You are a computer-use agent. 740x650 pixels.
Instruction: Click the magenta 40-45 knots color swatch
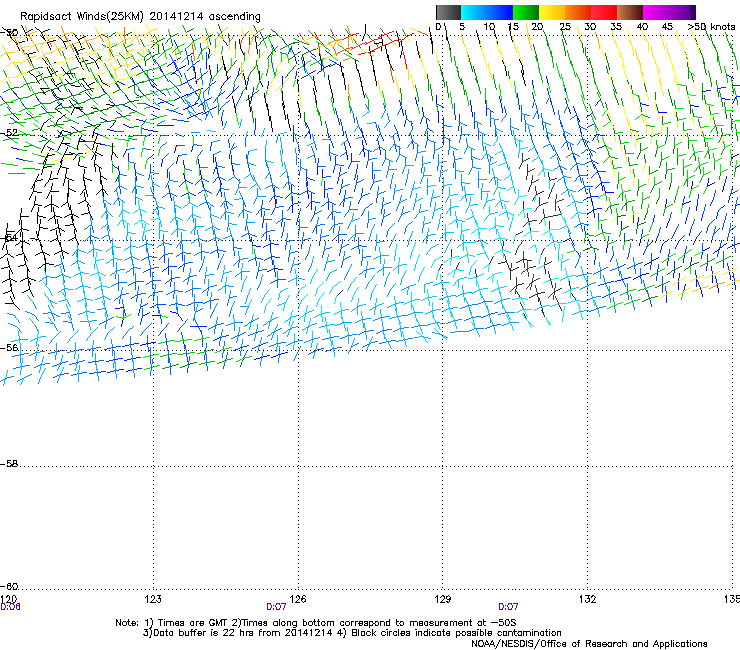(656, 12)
